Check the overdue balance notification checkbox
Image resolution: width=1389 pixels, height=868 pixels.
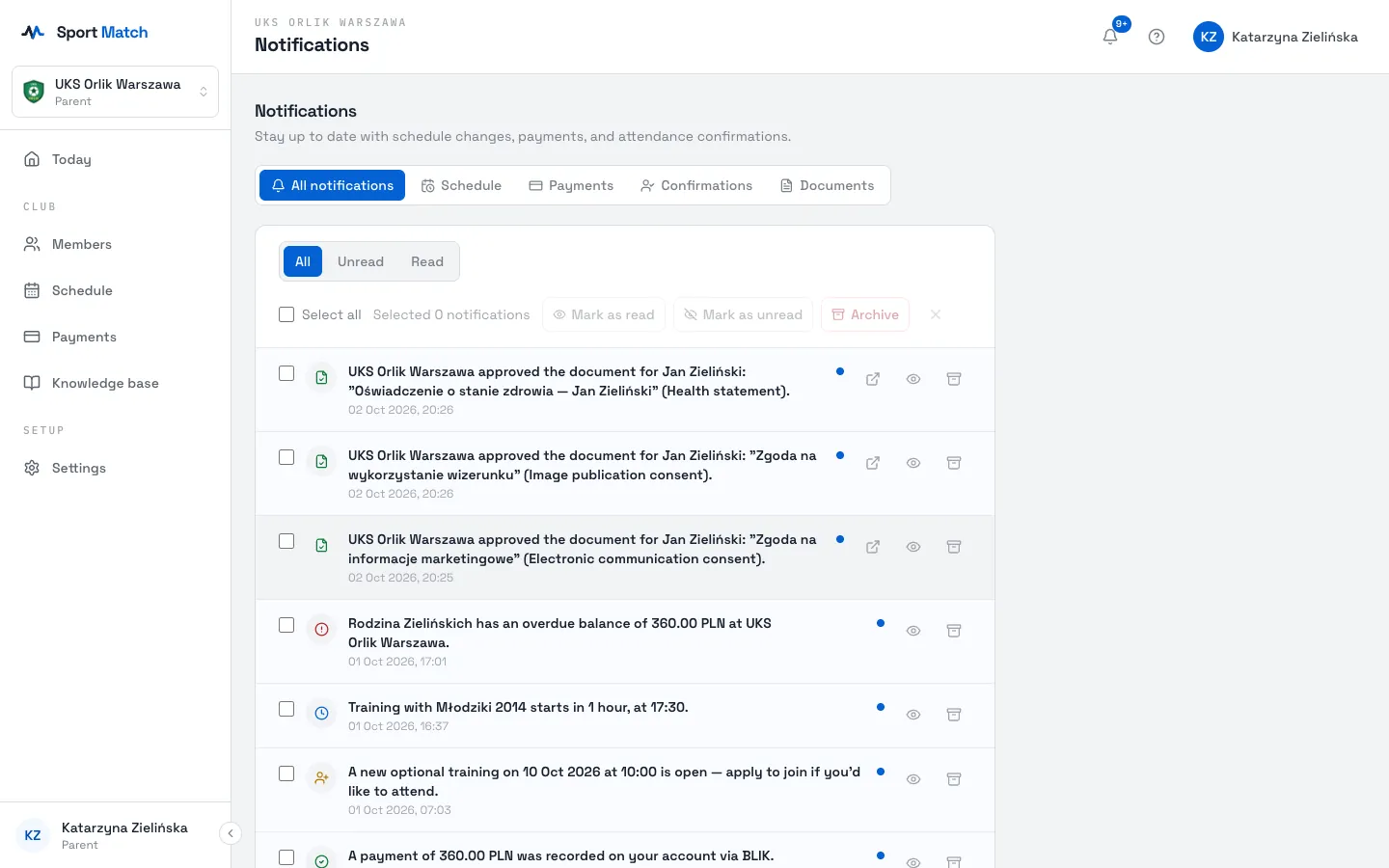286,625
